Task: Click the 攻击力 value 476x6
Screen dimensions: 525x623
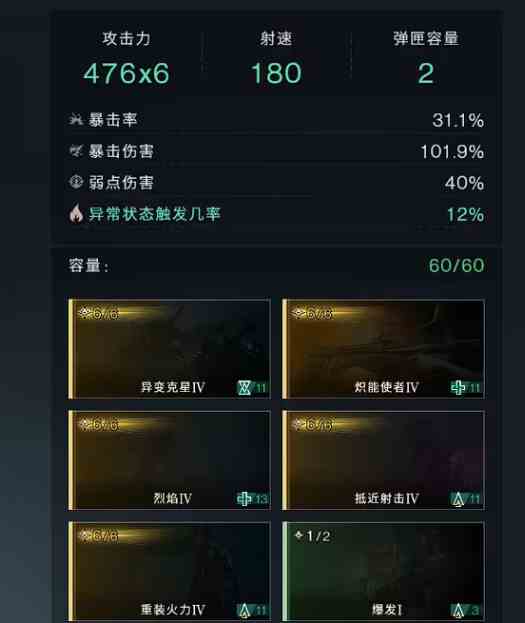Action: [x=126, y=74]
